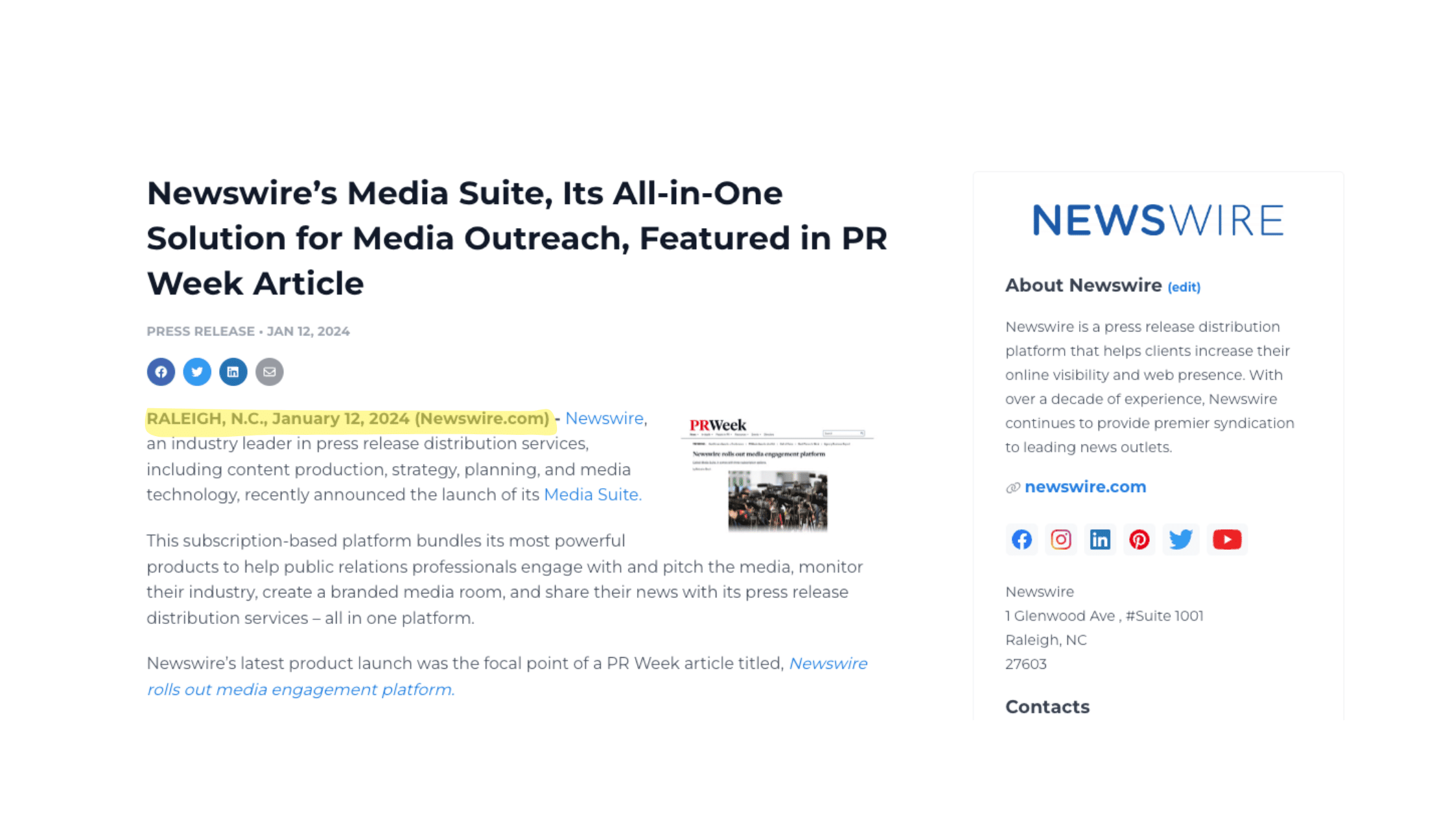Click the 'About Newswire' heading
Image resolution: width=1456 pixels, height=819 pixels.
(1083, 285)
